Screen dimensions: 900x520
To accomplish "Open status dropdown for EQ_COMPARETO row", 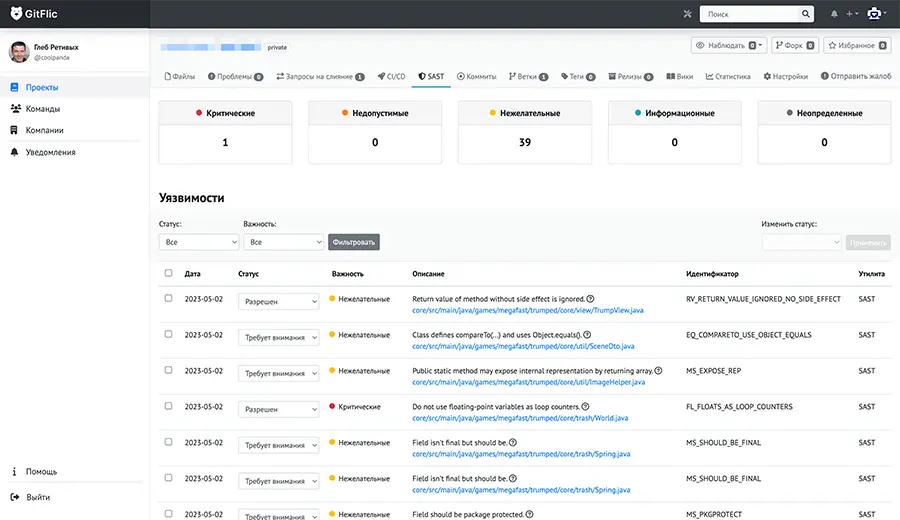I will pos(278,337).
